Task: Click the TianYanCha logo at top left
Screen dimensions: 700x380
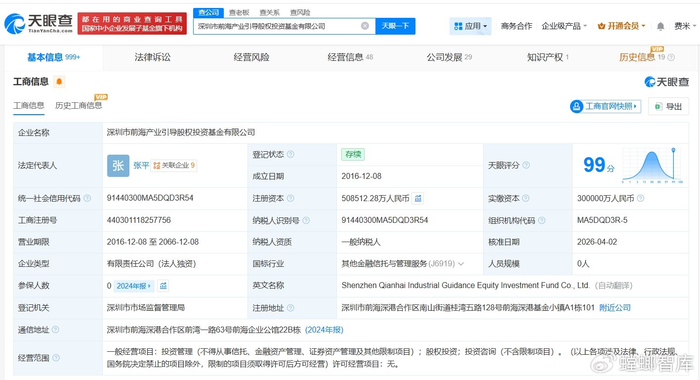Action: pos(38,23)
